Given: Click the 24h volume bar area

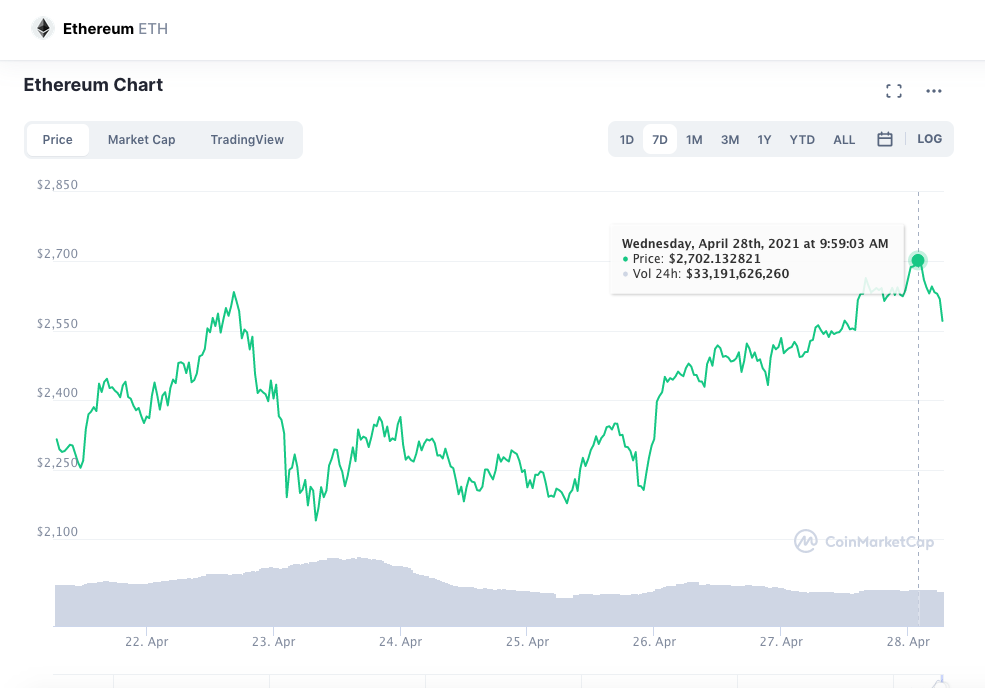Looking at the screenshot, I should [x=500, y=600].
